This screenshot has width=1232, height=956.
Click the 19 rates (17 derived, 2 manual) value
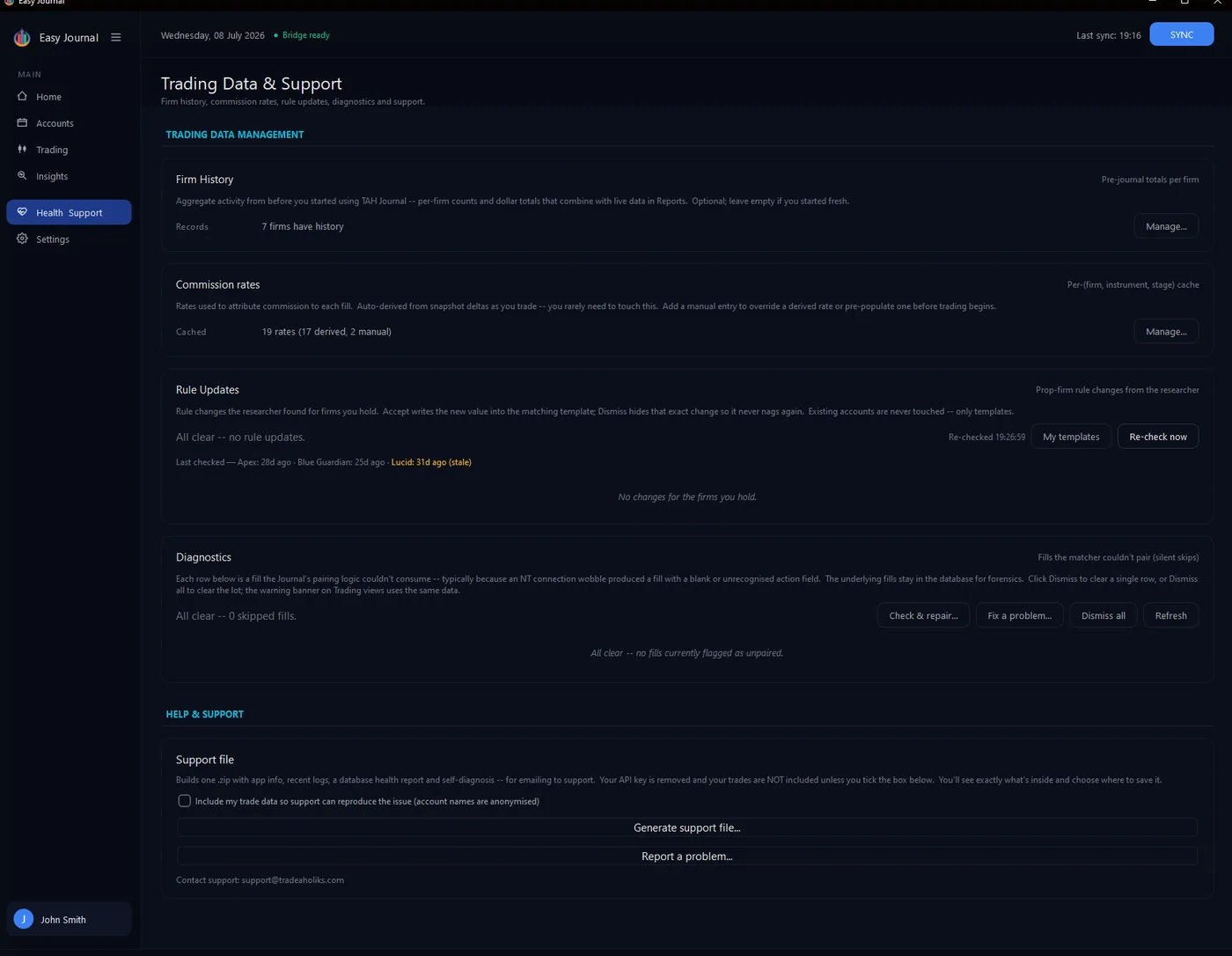click(326, 332)
